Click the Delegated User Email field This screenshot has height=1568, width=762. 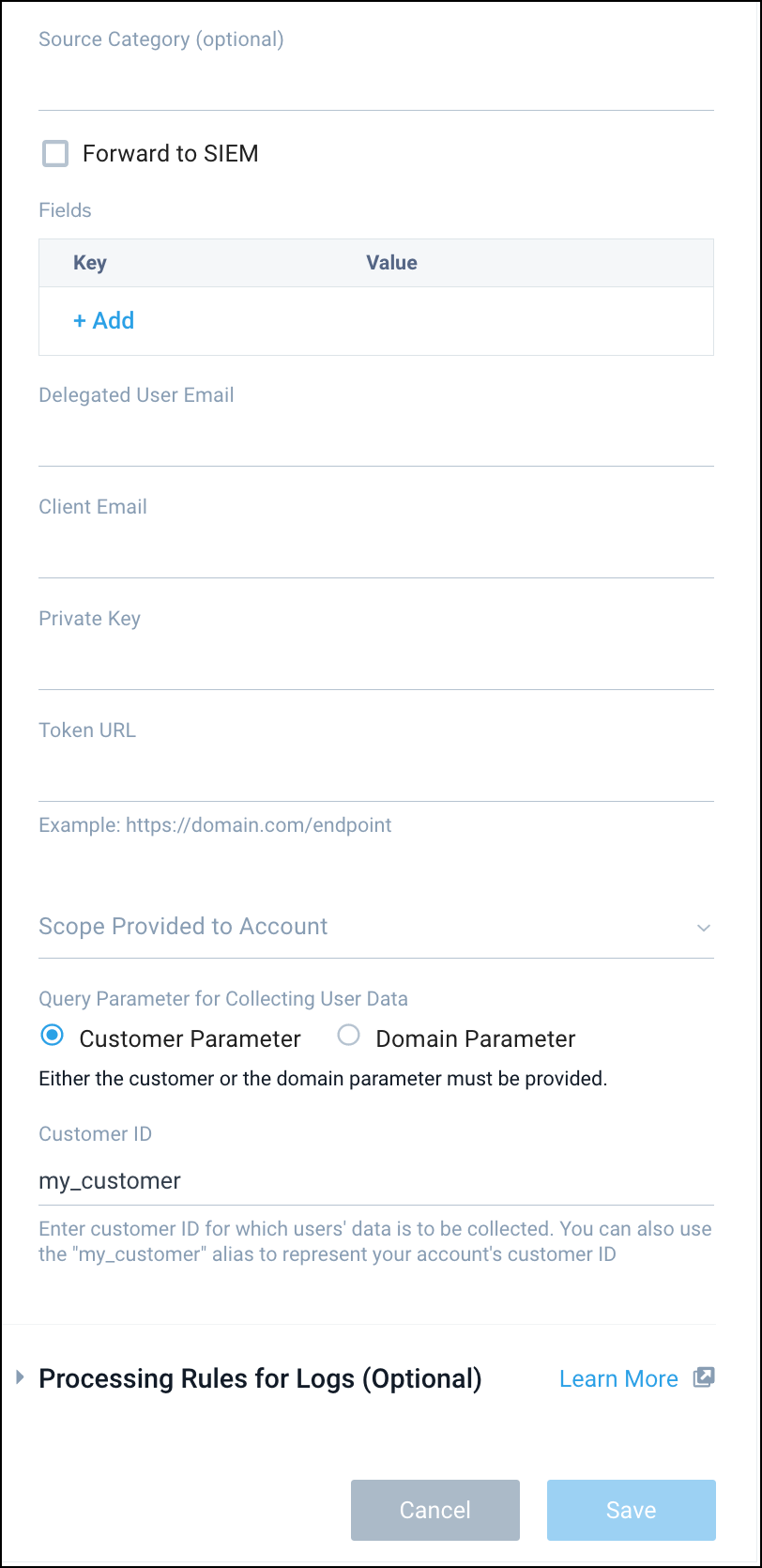coord(375,442)
